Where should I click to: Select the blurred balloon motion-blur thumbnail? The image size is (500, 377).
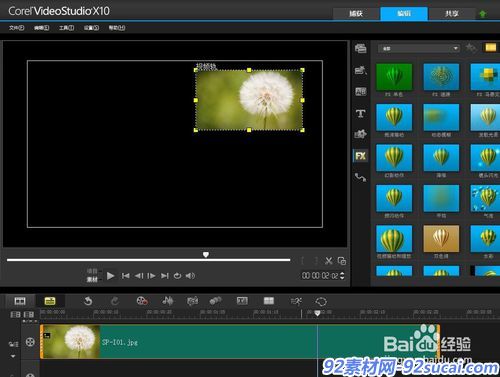click(x=441, y=117)
